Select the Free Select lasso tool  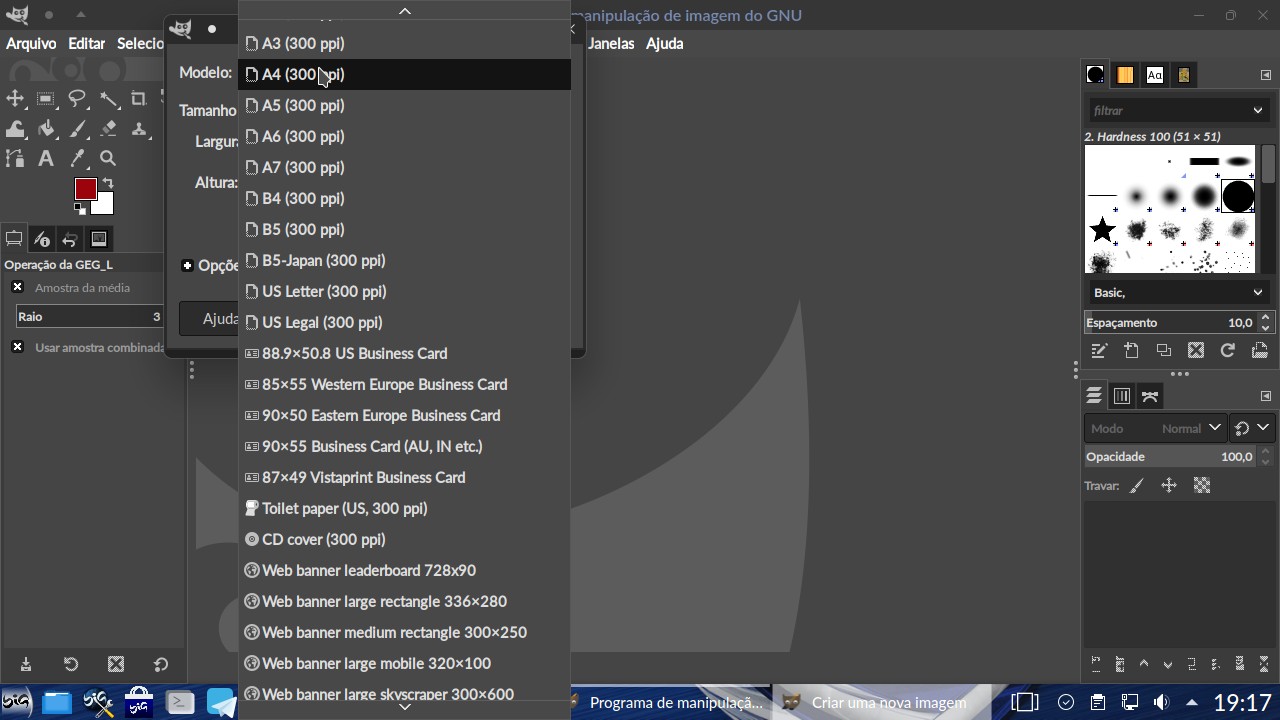(x=77, y=98)
